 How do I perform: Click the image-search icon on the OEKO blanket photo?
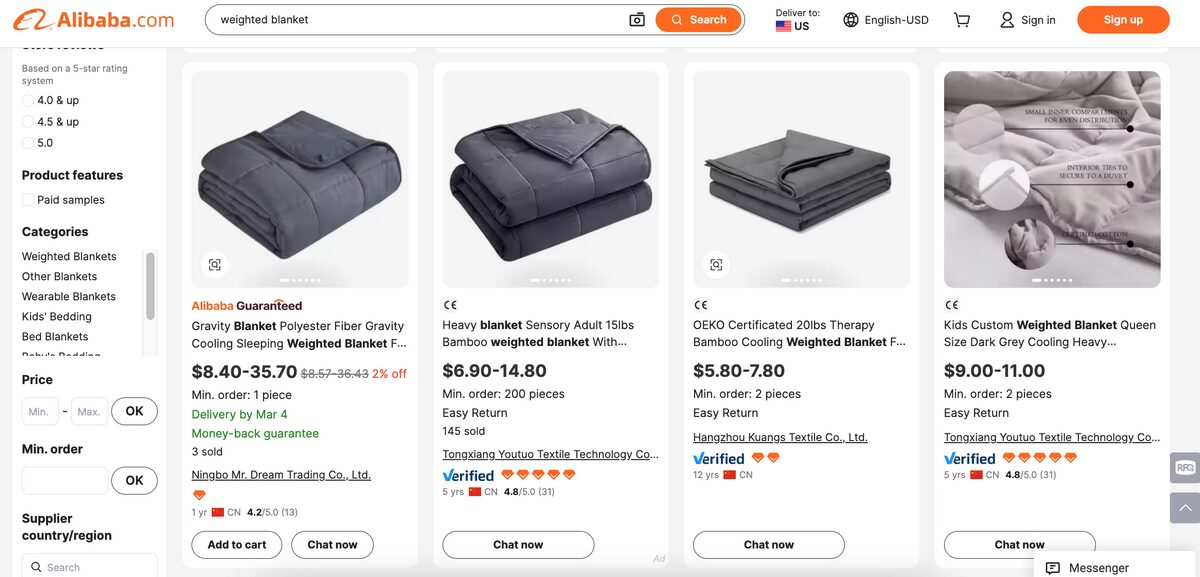[x=715, y=264]
